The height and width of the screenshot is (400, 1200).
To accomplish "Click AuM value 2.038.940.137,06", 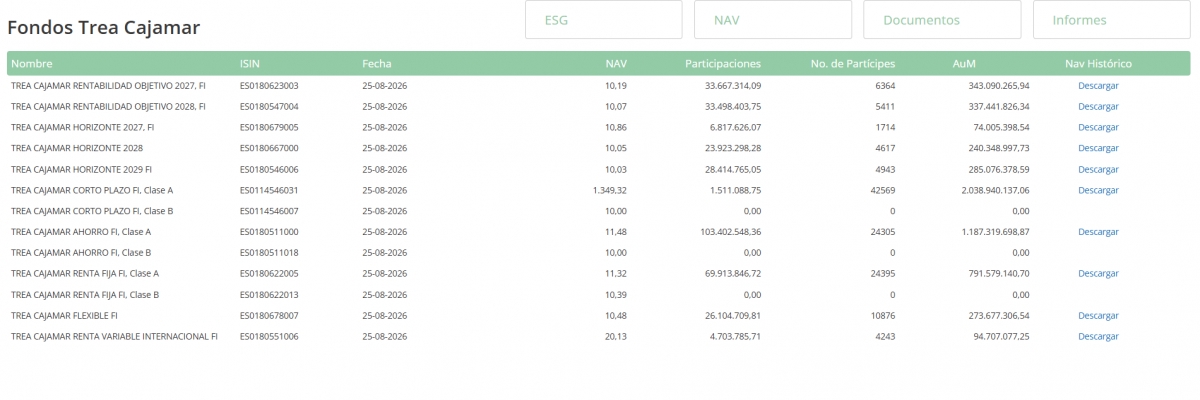I will [x=995, y=190].
